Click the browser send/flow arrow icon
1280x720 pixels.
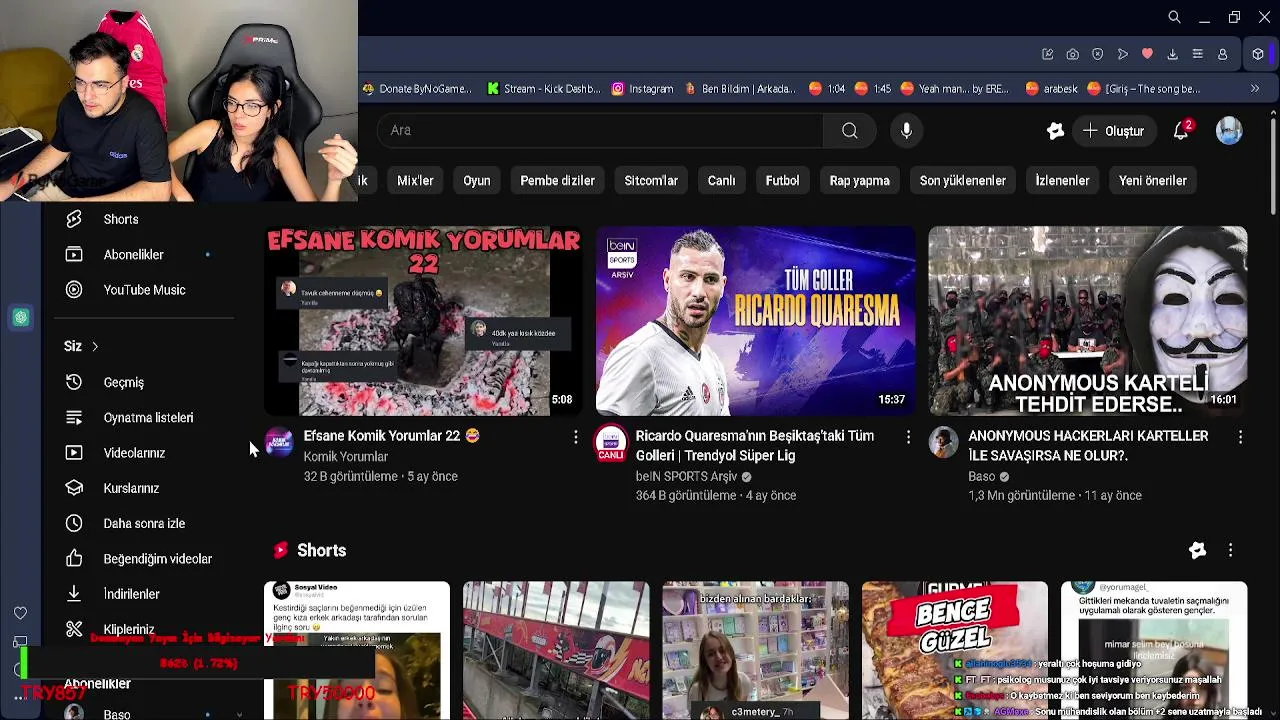1122,54
